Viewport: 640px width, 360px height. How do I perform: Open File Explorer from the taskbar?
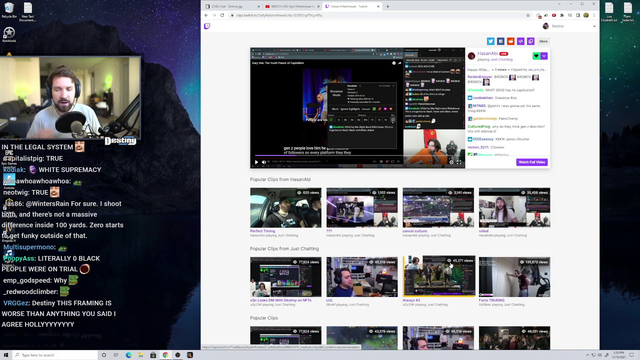(141, 355)
